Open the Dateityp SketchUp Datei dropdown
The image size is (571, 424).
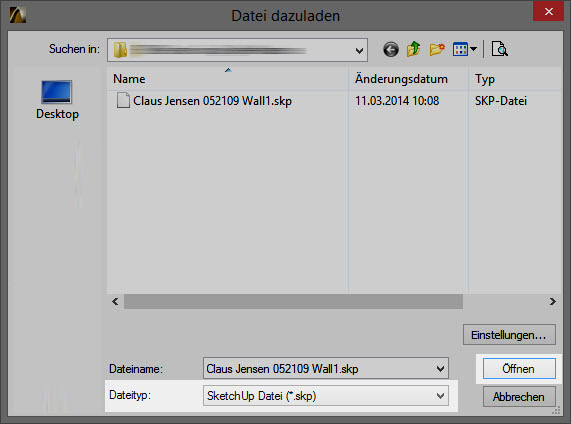pyautogui.click(x=326, y=396)
